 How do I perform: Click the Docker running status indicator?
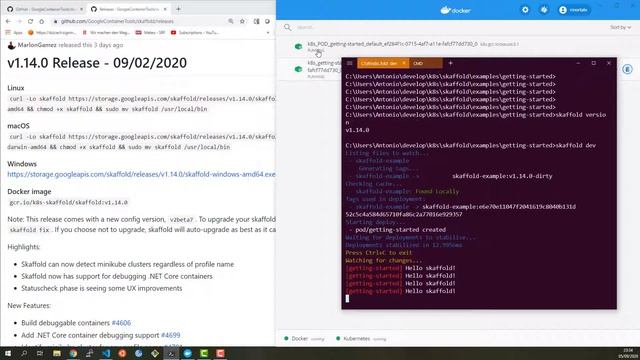coord(304,338)
